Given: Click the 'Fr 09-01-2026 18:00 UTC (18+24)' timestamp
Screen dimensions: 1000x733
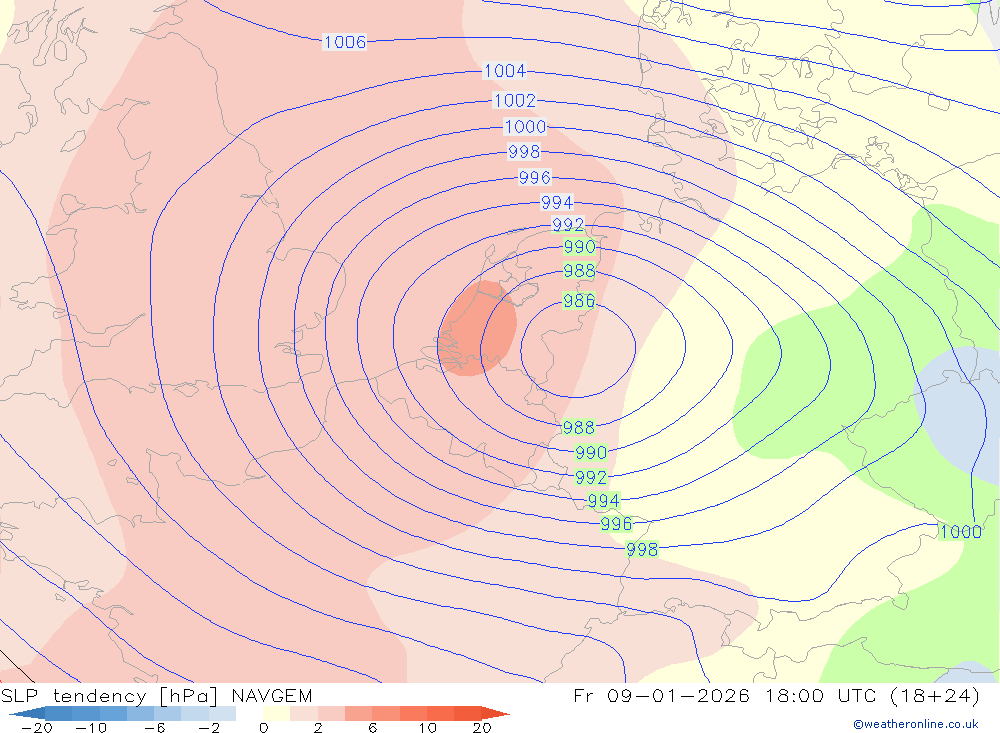Looking at the screenshot, I should [x=776, y=696].
